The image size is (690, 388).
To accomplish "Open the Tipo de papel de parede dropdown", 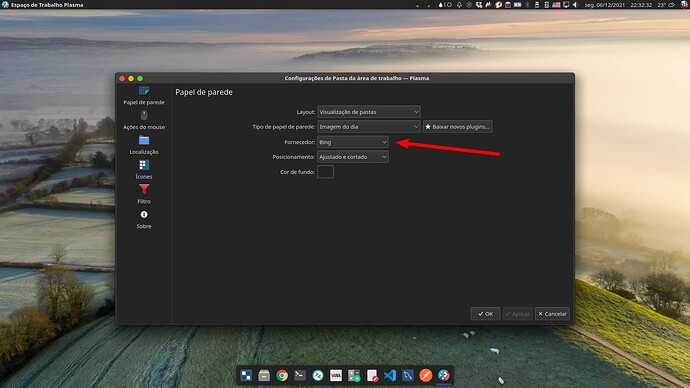I will pyautogui.click(x=369, y=127).
